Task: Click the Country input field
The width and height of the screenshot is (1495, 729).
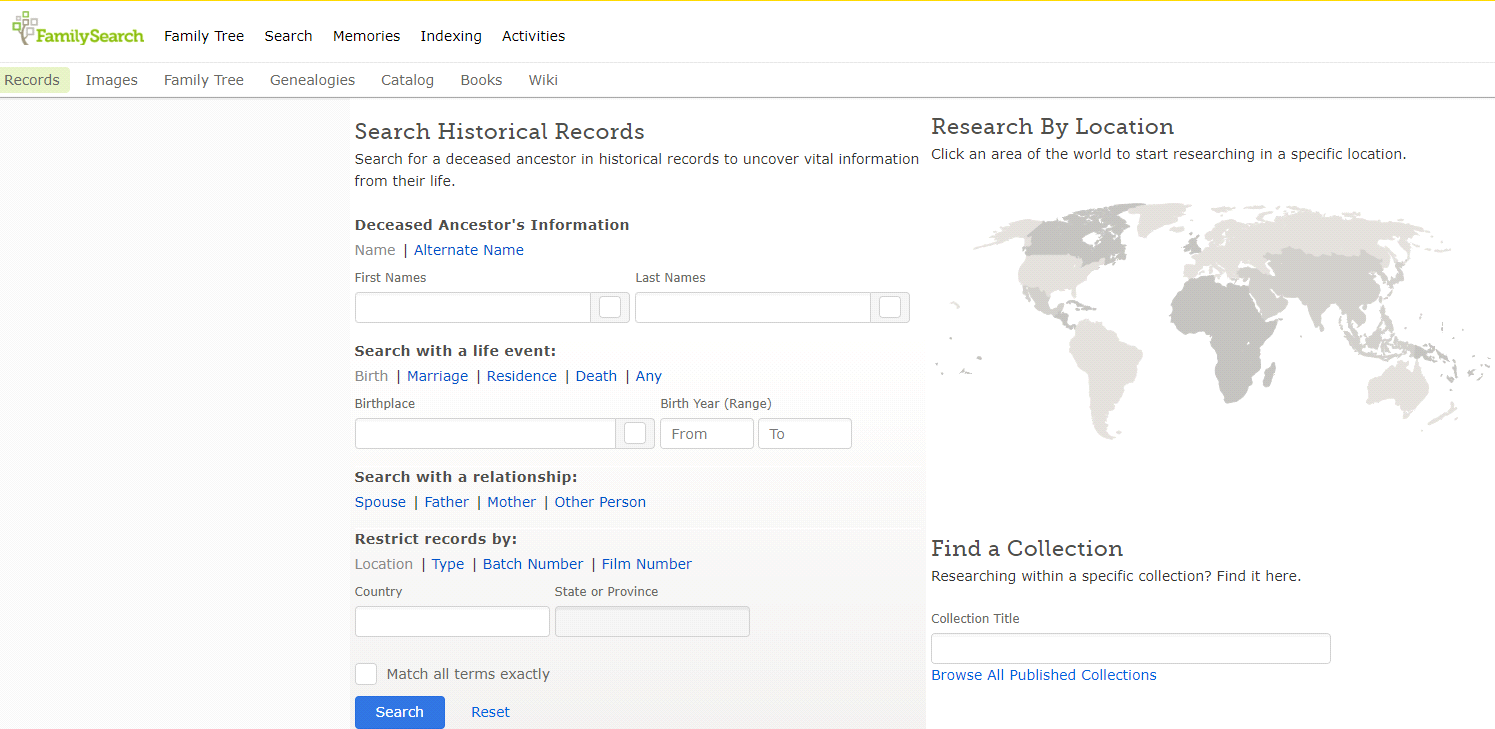Action: click(x=452, y=621)
